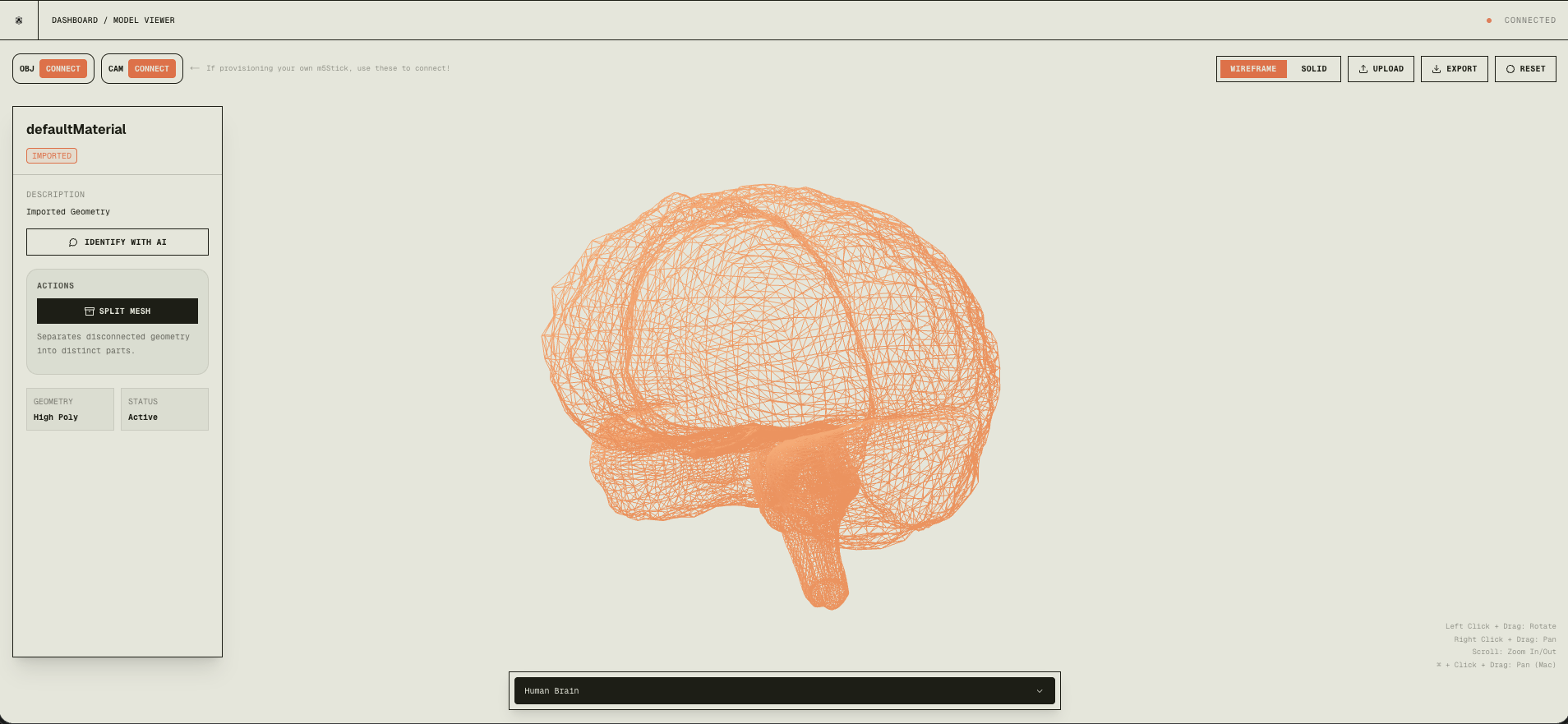Switch the view mode to Solid
Screen dimensions: 1568x724
coord(1313,69)
